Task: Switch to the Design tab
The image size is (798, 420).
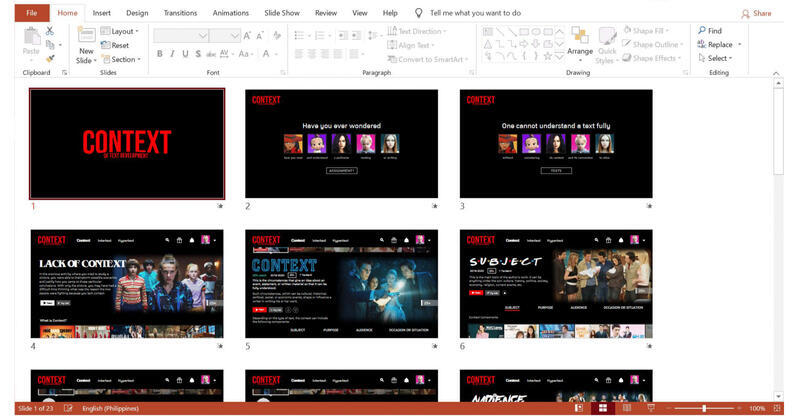Action: pos(137,13)
